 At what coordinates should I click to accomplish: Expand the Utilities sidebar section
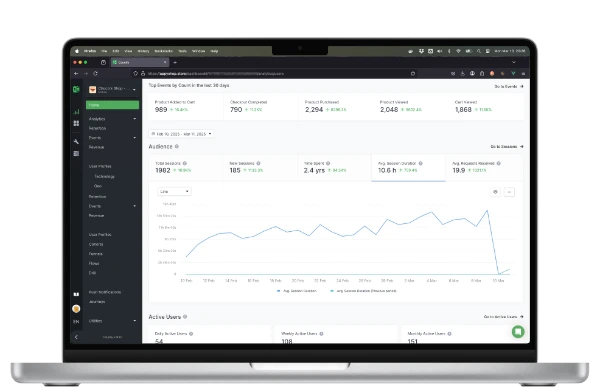[x=112, y=321]
